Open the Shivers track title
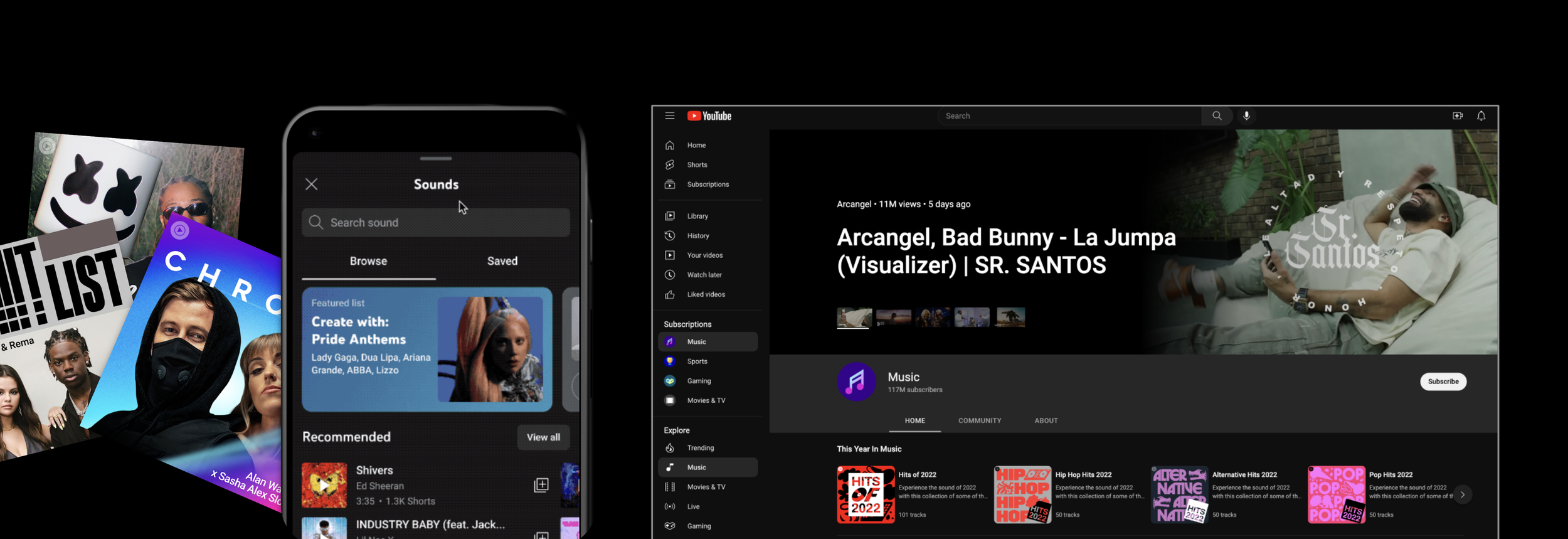The height and width of the screenshot is (539, 1568). click(x=374, y=471)
